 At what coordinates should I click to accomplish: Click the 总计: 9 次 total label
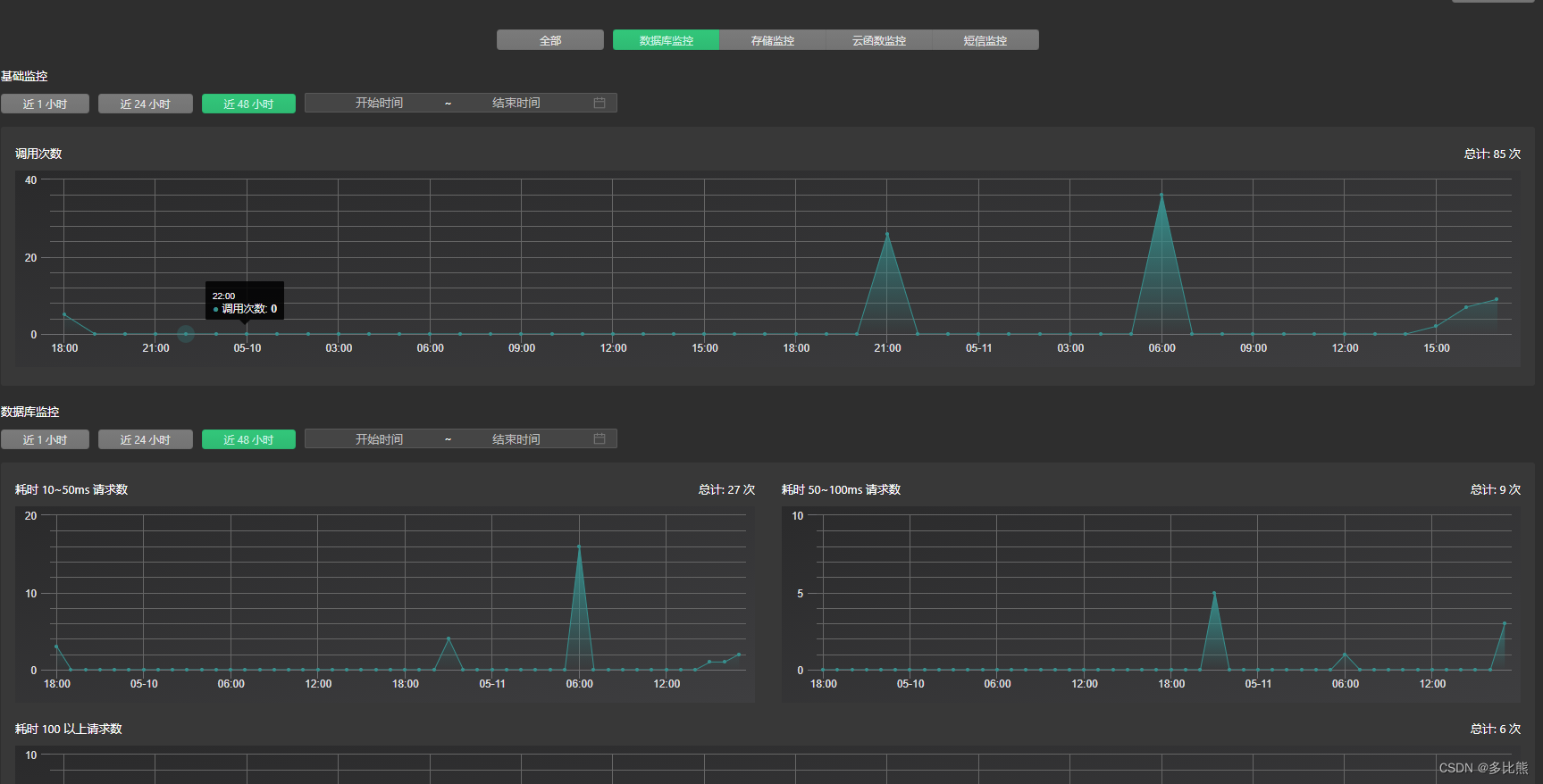click(x=1496, y=489)
